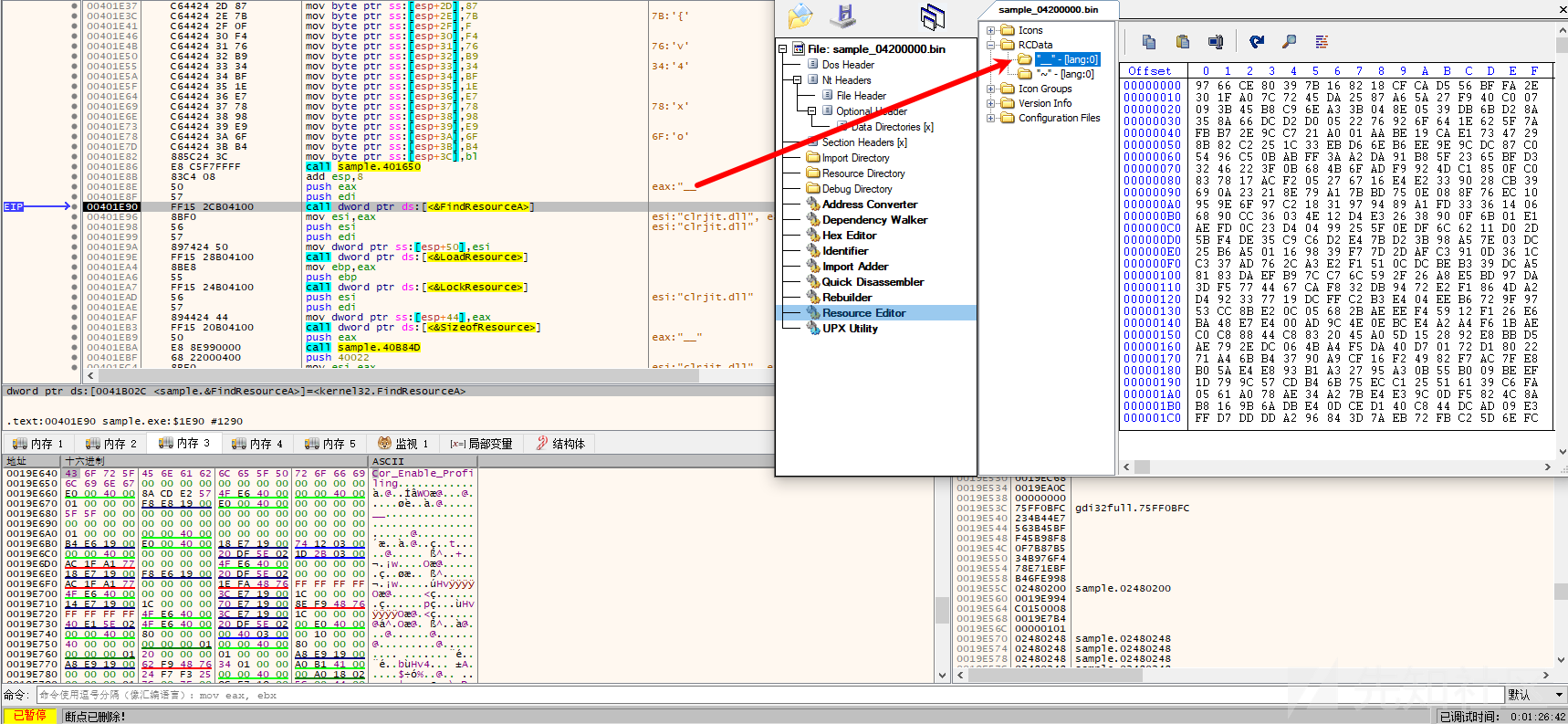
Task: Click the fill-bytes lines icon in hex toolbar
Action: click(x=1322, y=42)
